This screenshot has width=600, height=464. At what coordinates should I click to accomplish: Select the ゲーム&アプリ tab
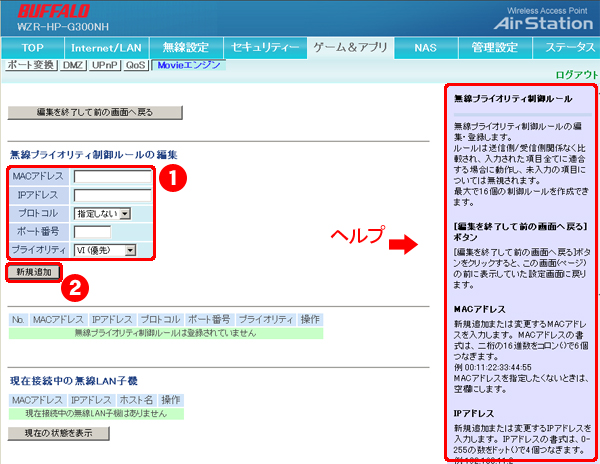click(351, 48)
